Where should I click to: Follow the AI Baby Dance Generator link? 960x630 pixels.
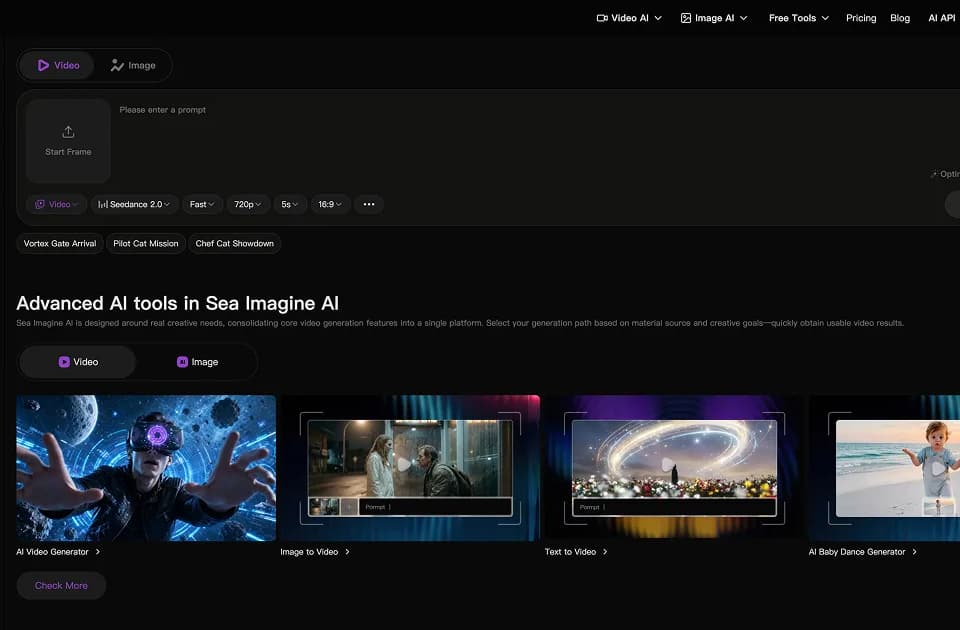click(863, 552)
